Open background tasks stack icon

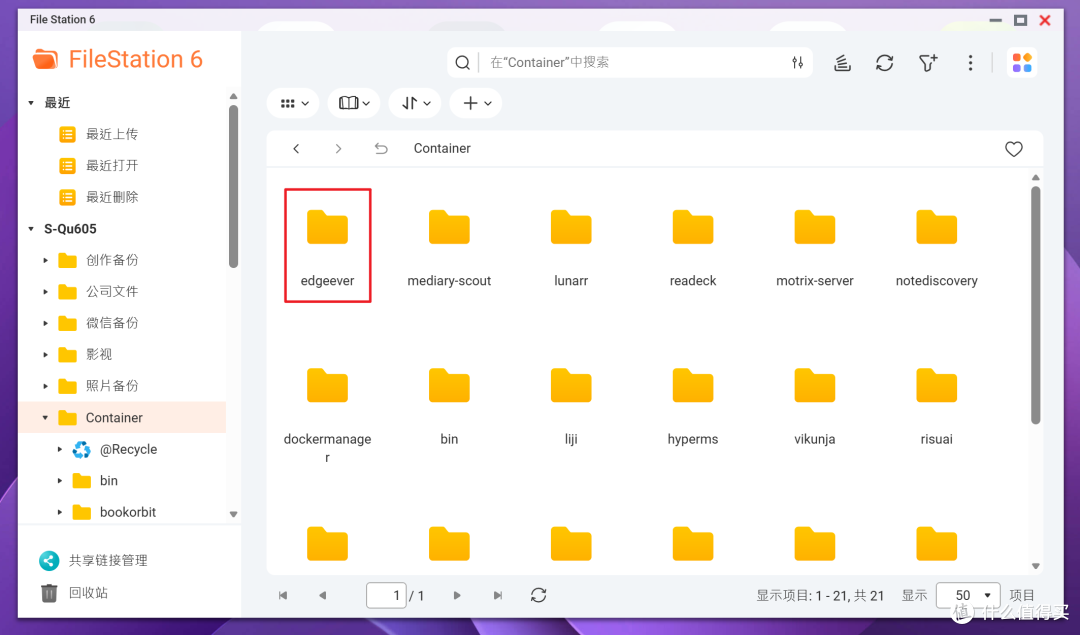[x=842, y=63]
